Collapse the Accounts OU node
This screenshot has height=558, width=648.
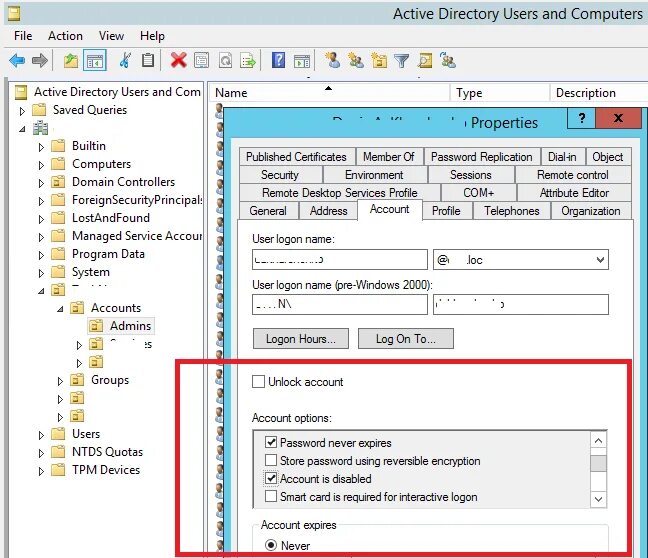point(60,309)
